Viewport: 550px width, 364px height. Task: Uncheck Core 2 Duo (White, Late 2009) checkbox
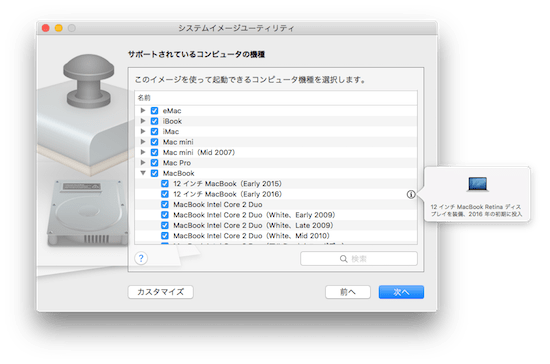point(165,225)
